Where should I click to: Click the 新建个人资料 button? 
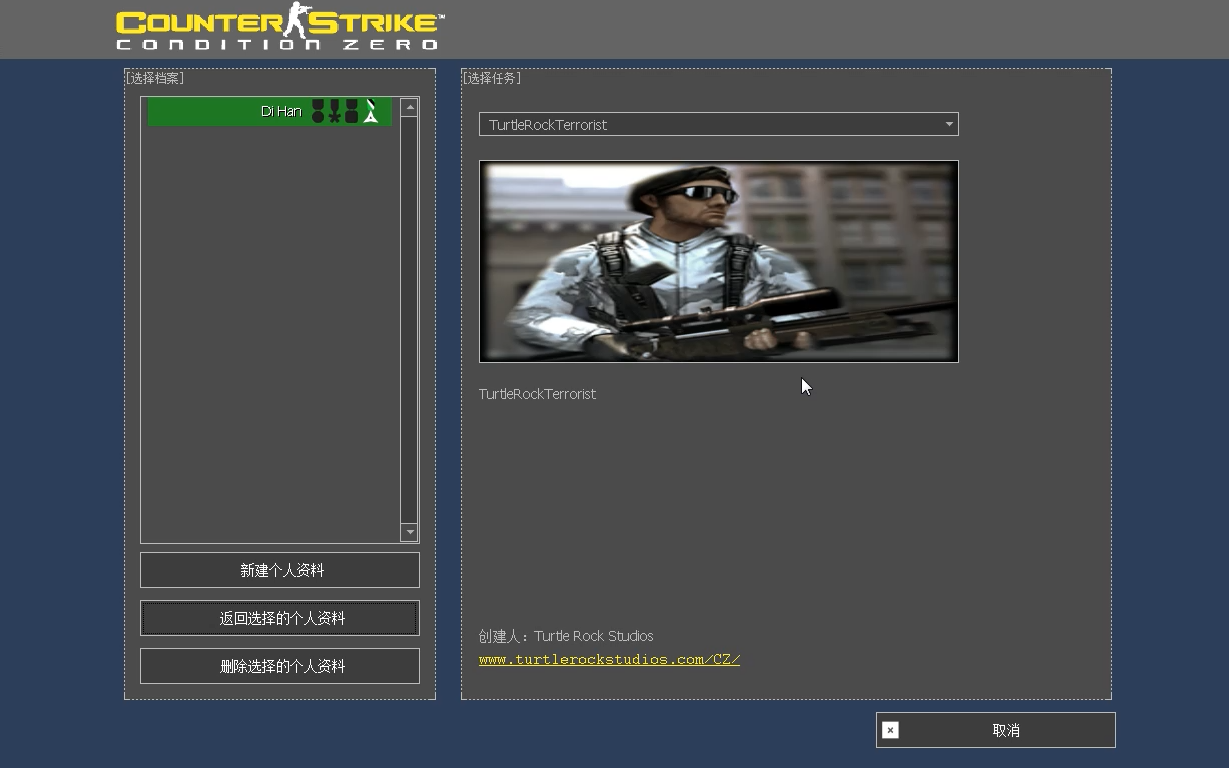(x=279, y=569)
